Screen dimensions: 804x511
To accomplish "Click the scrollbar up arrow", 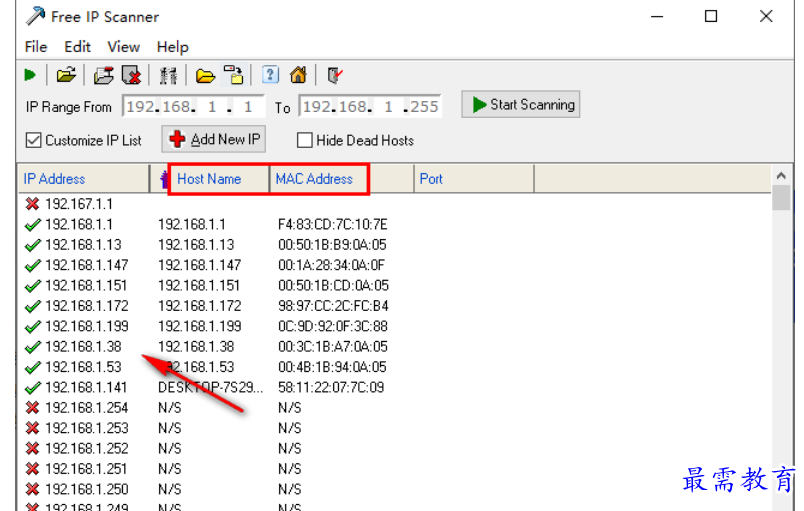I will 781,176.
